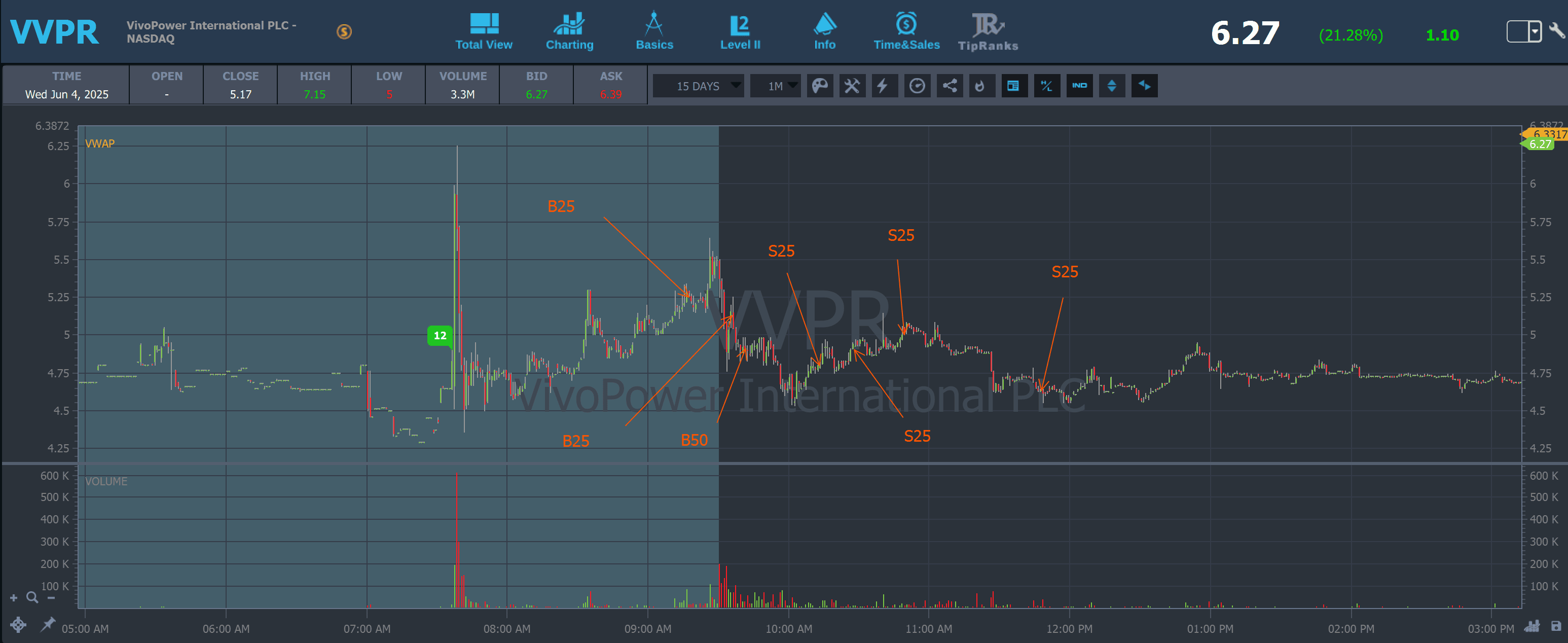Screen dimensions: 1568x643
Task: Open the TipRanks tab
Action: click(988, 31)
